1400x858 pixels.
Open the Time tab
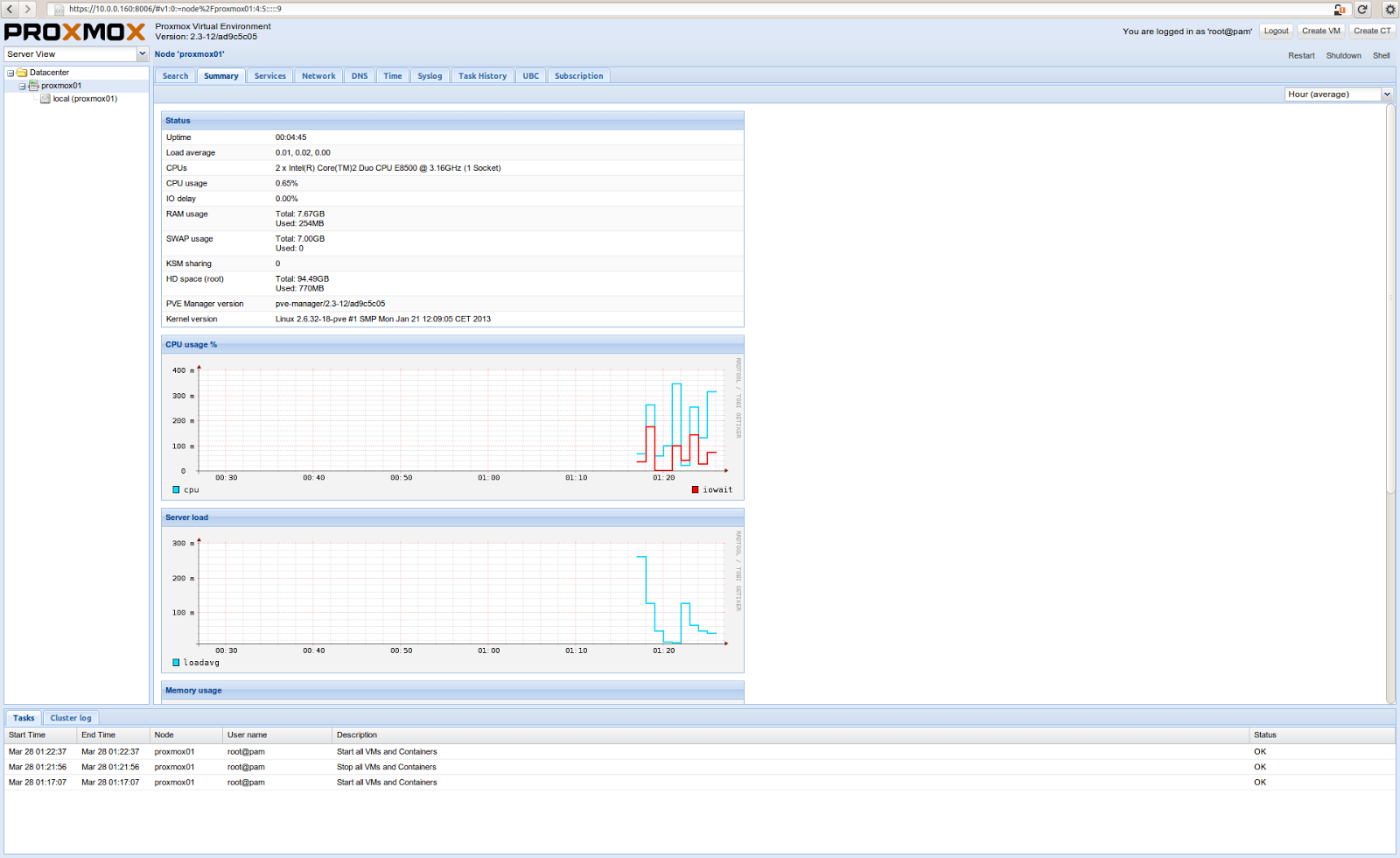tap(393, 76)
